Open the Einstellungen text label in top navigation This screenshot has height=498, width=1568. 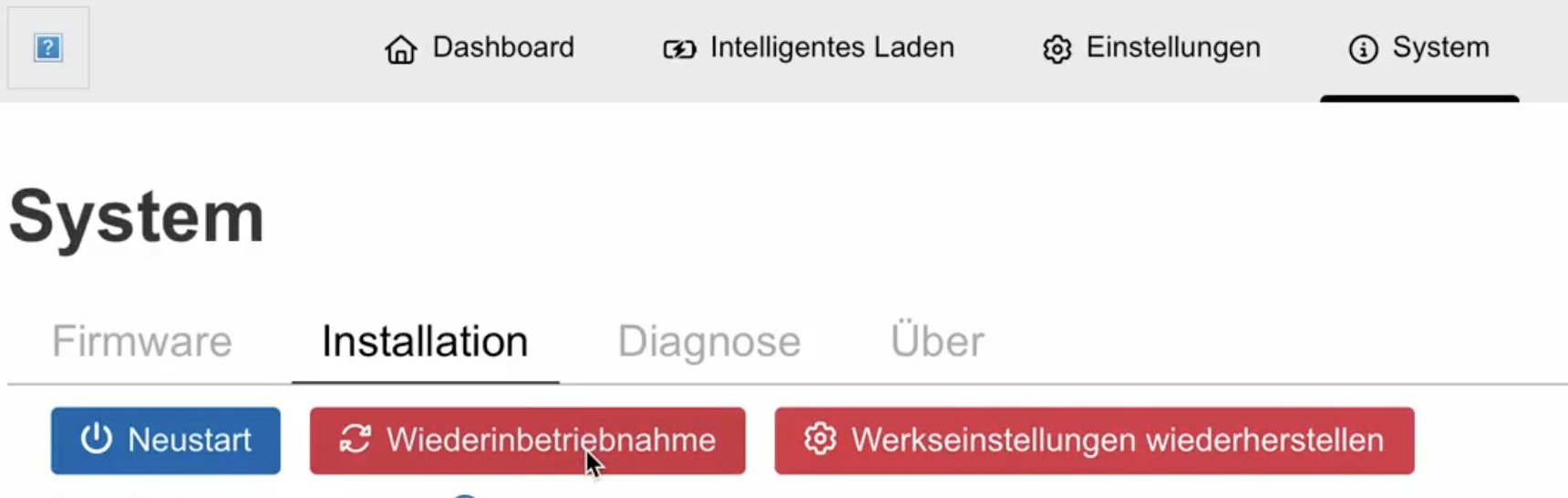tap(1173, 47)
